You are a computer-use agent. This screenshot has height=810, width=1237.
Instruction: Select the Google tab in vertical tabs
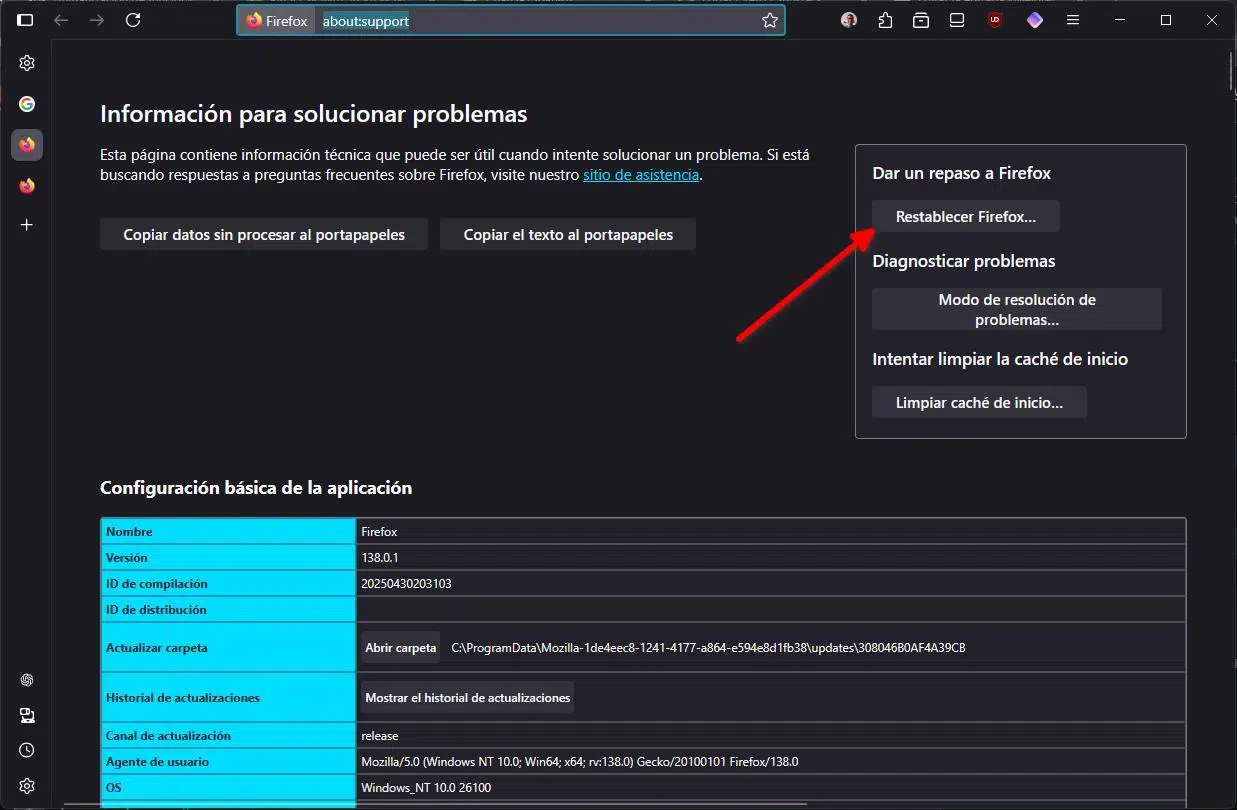pos(27,104)
